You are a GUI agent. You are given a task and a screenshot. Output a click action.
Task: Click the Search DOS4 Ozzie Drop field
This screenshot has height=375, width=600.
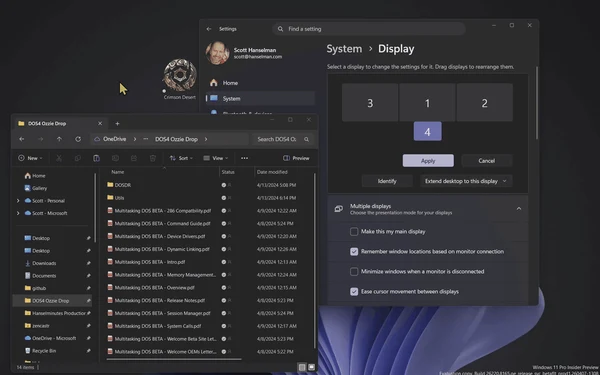tap(283, 139)
